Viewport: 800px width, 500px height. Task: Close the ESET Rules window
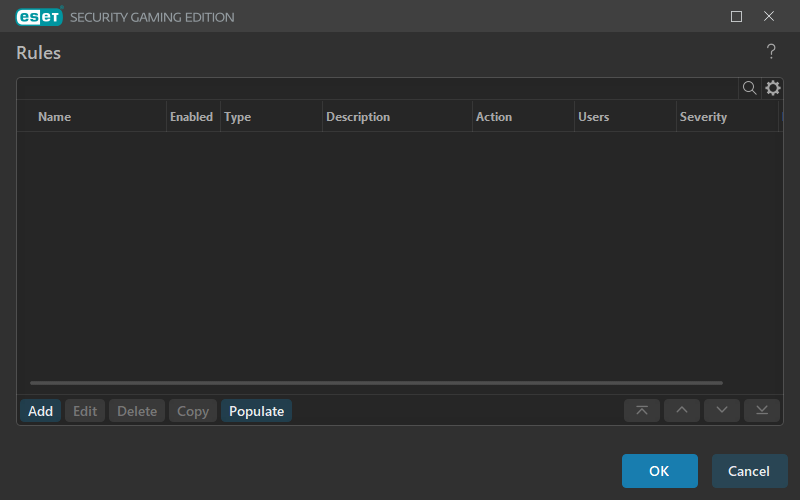[768, 16]
